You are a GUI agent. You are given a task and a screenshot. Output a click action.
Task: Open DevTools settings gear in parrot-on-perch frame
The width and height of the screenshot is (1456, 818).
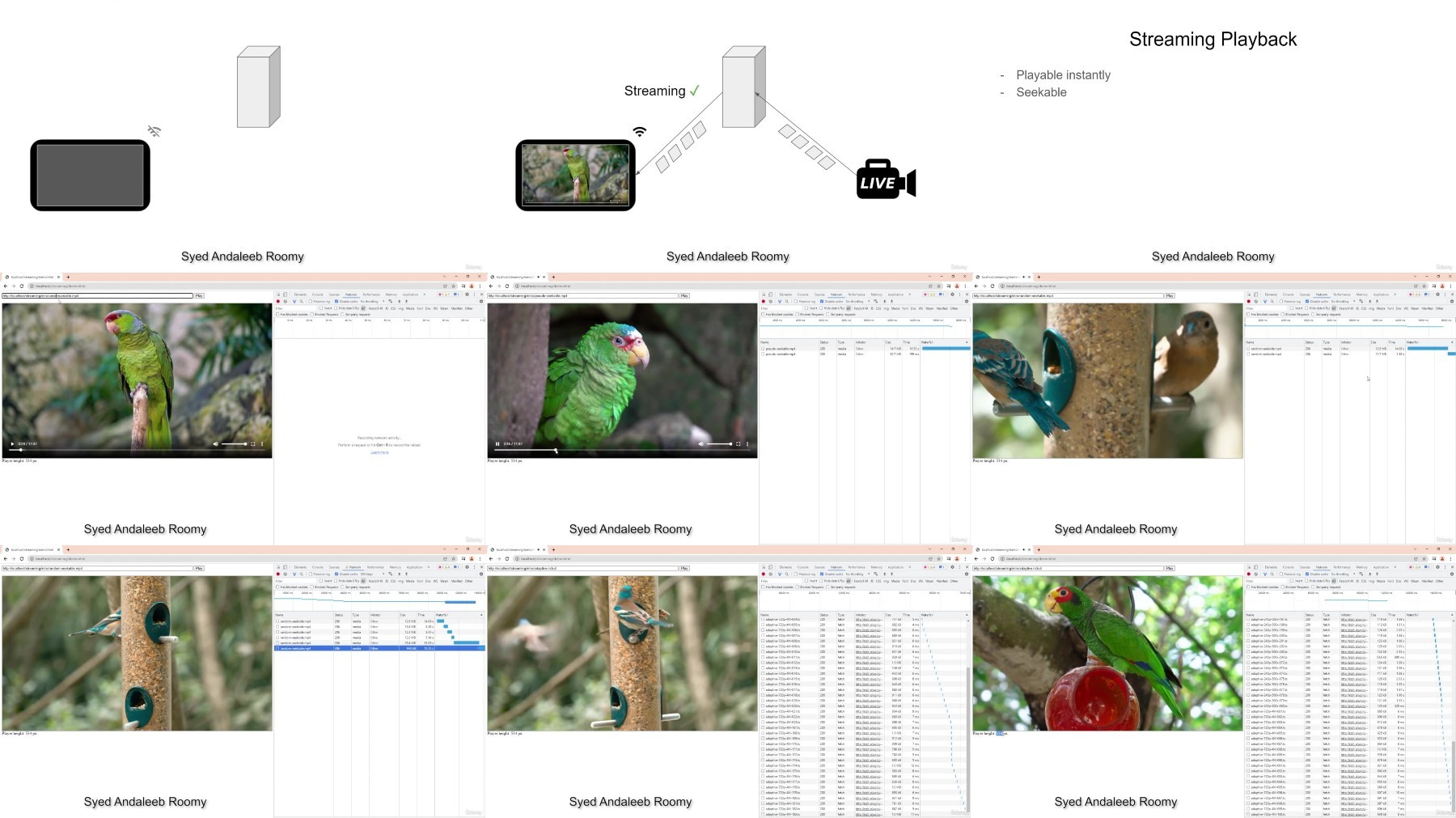point(467,295)
